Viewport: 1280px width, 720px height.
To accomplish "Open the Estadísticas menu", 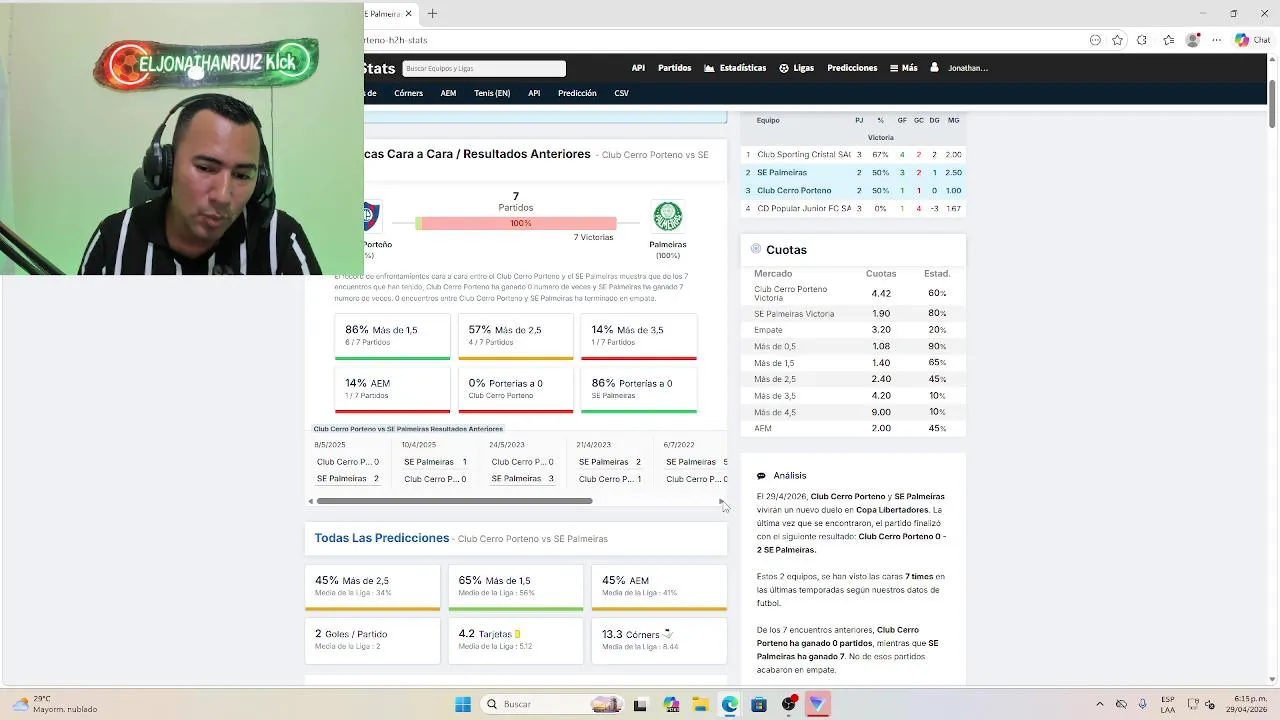I will pyautogui.click(x=735, y=68).
